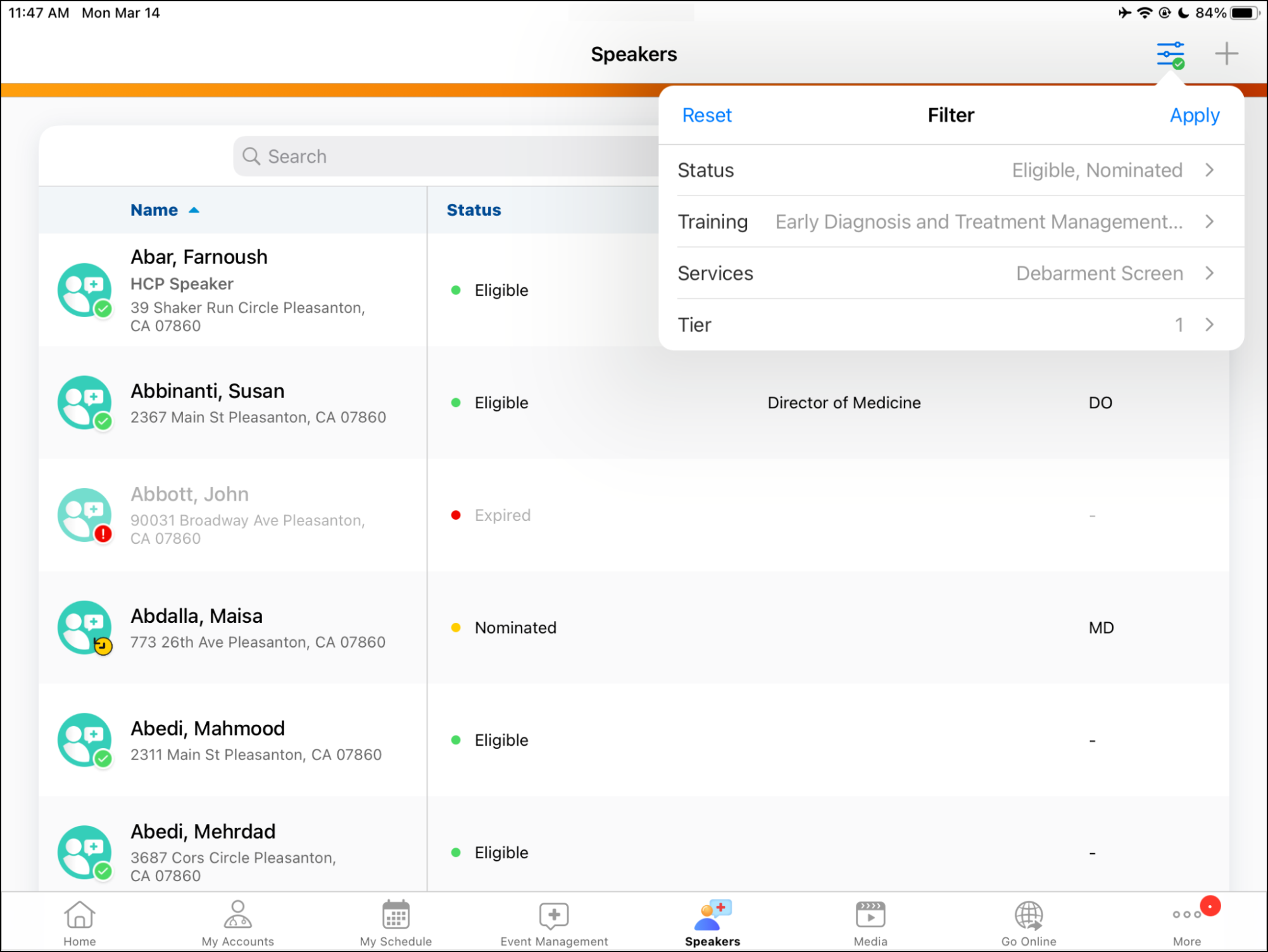Expand the Tier filter row
The width and height of the screenshot is (1268, 952).
(950, 325)
